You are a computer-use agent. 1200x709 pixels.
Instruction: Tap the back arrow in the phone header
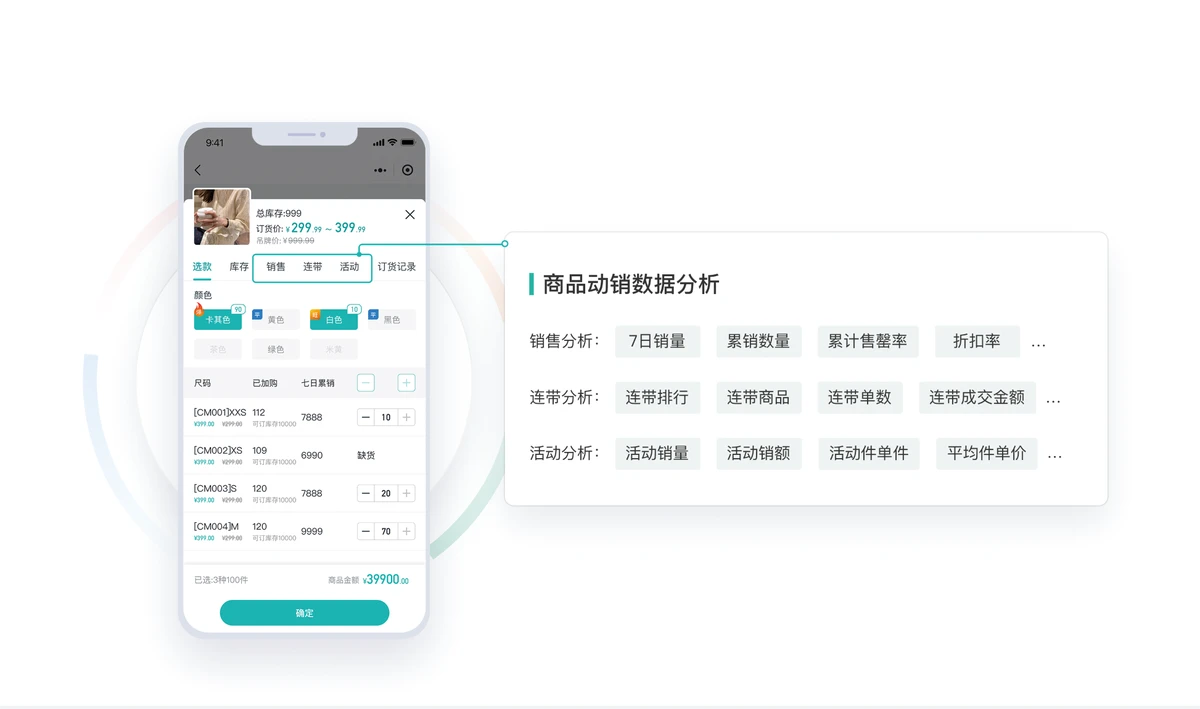(198, 170)
